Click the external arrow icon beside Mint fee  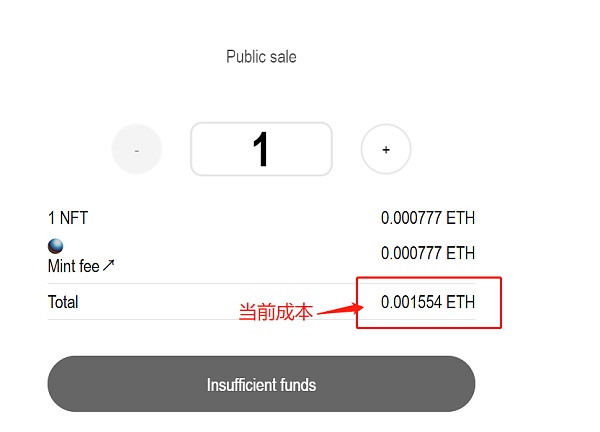tap(110, 266)
